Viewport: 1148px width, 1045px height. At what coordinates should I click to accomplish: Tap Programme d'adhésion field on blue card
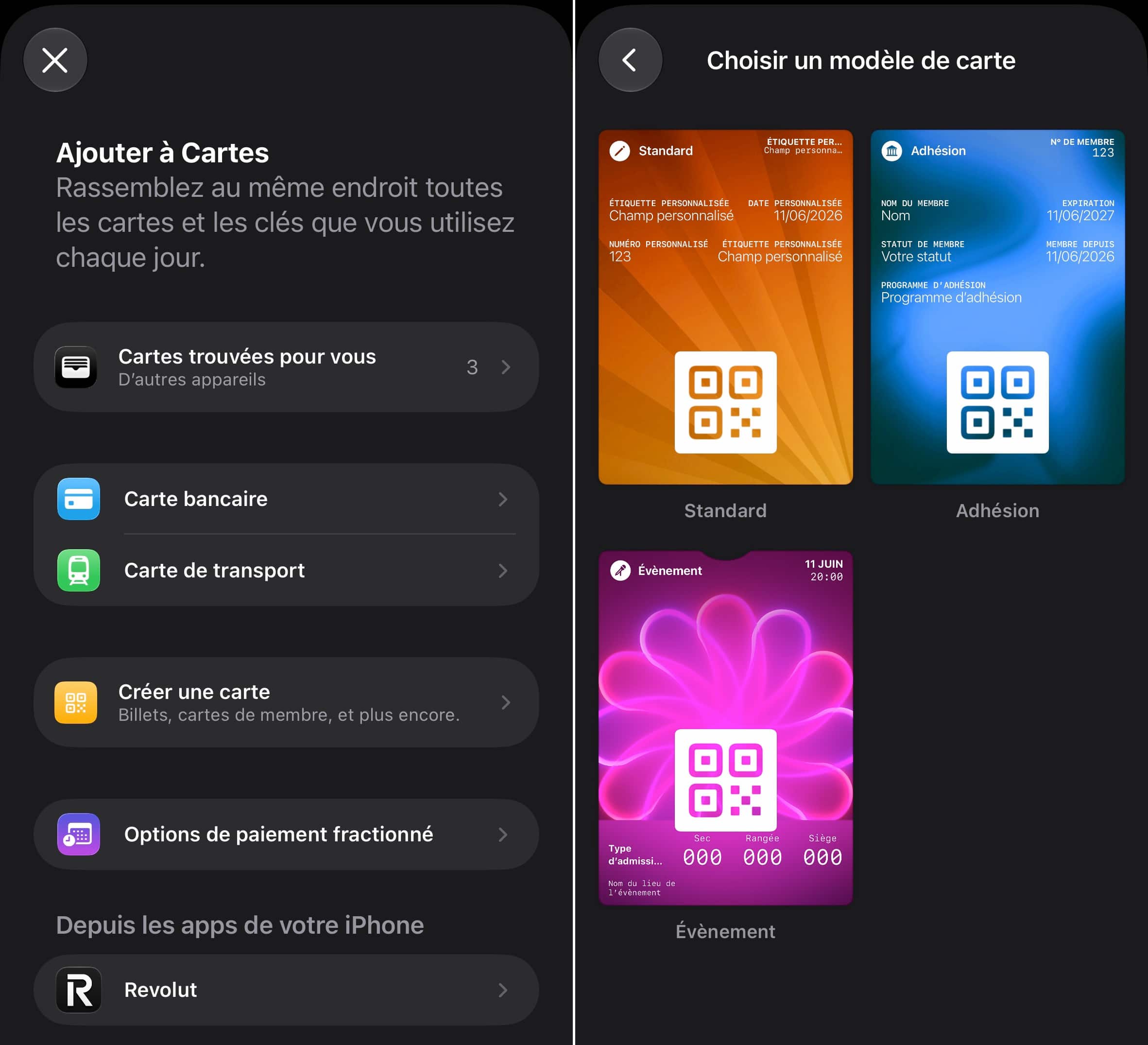[x=952, y=293]
